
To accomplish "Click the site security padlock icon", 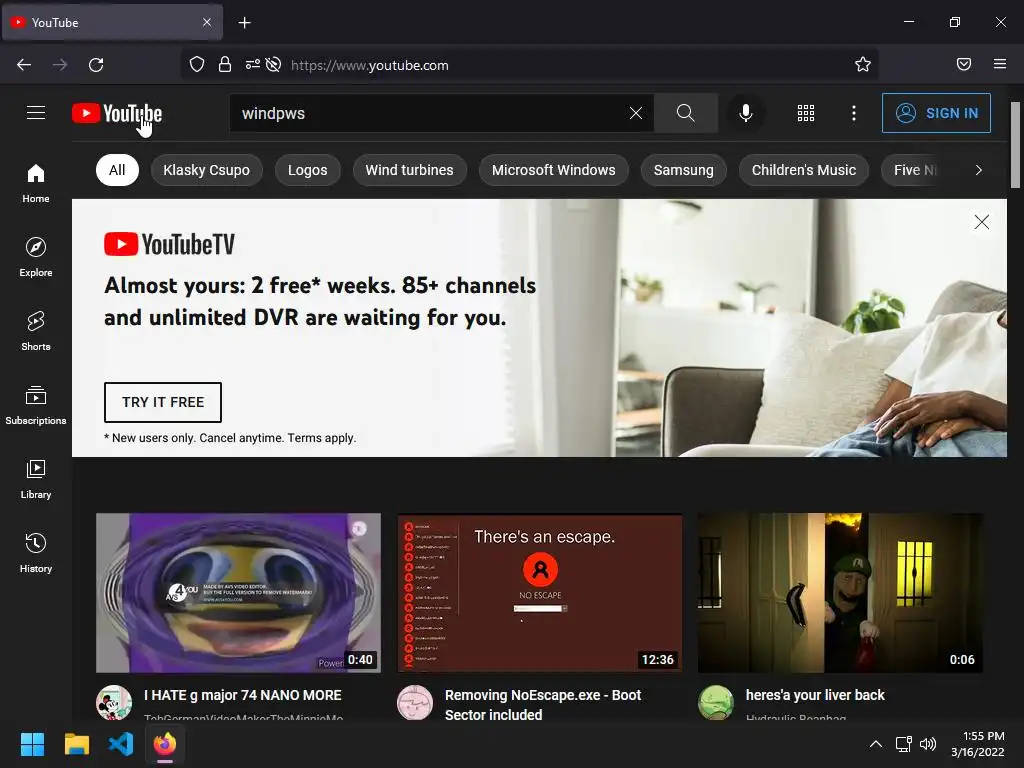I will pyautogui.click(x=225, y=65).
